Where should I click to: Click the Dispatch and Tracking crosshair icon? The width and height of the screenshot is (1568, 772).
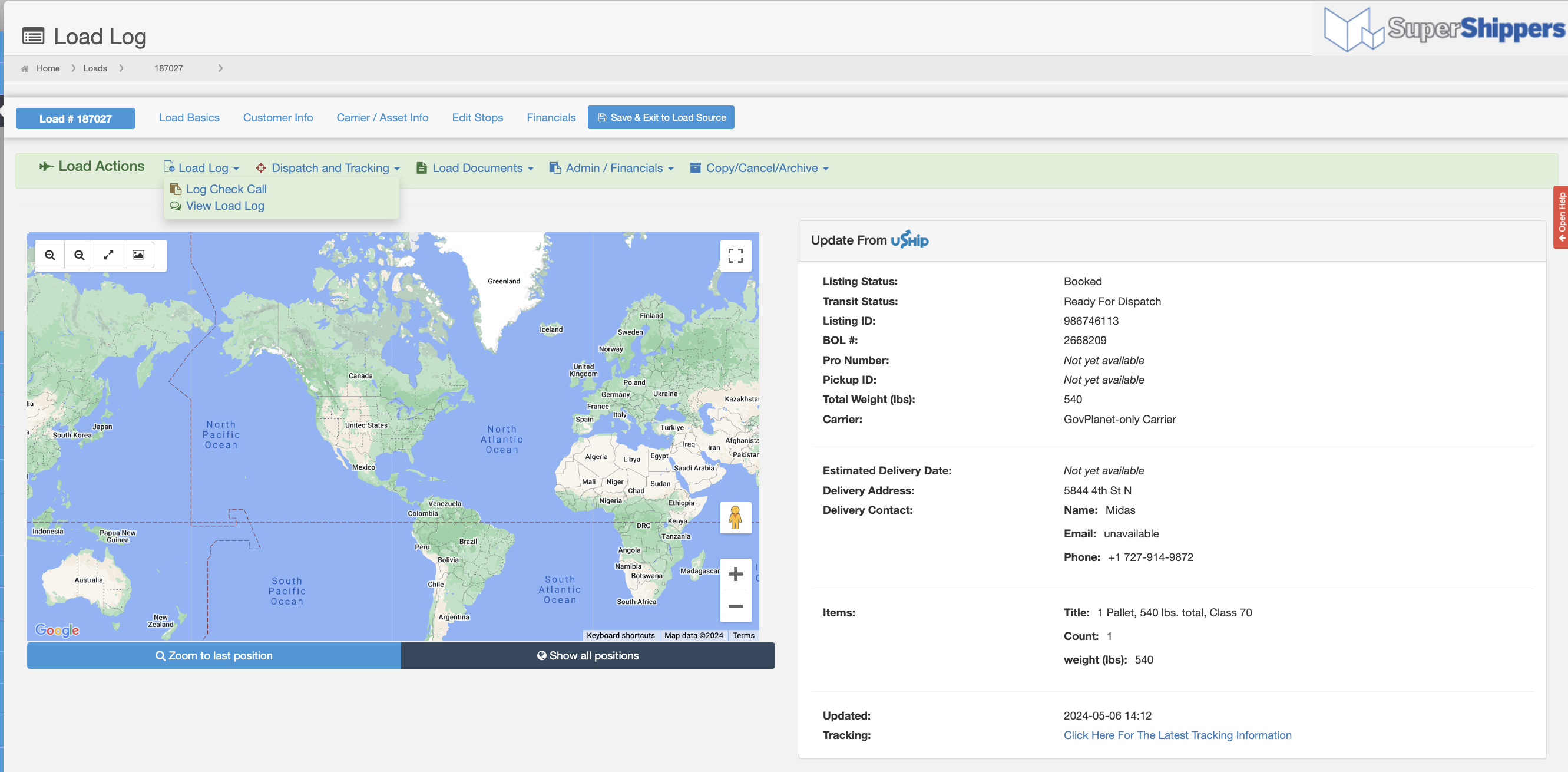click(260, 168)
